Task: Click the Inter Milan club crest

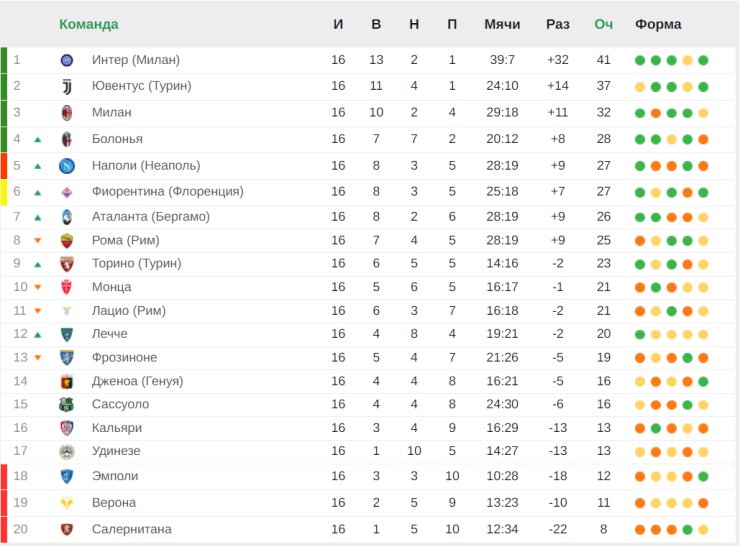Action: click(67, 60)
